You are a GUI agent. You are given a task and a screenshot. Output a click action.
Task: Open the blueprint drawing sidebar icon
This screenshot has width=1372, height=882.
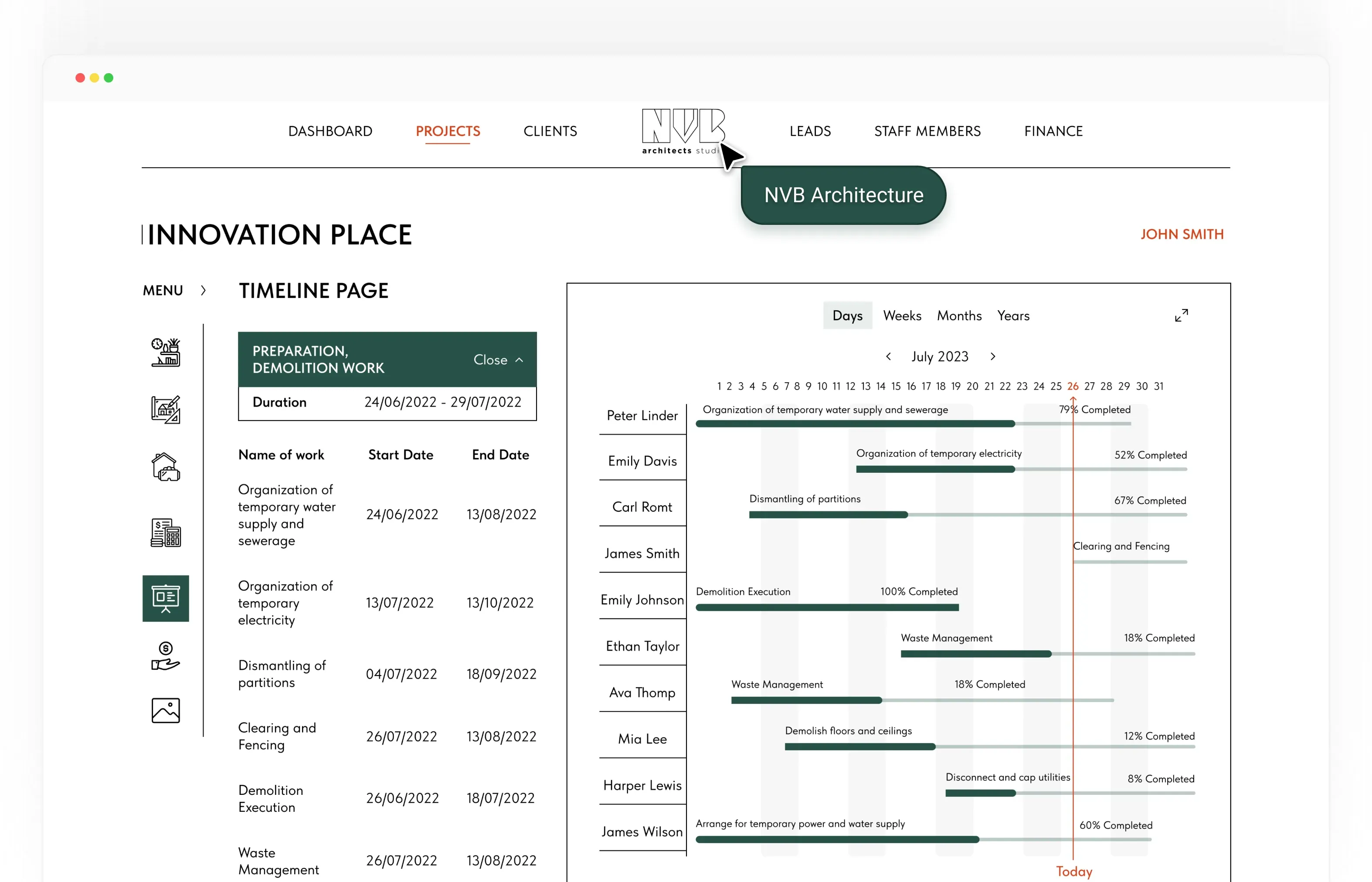[166, 410]
